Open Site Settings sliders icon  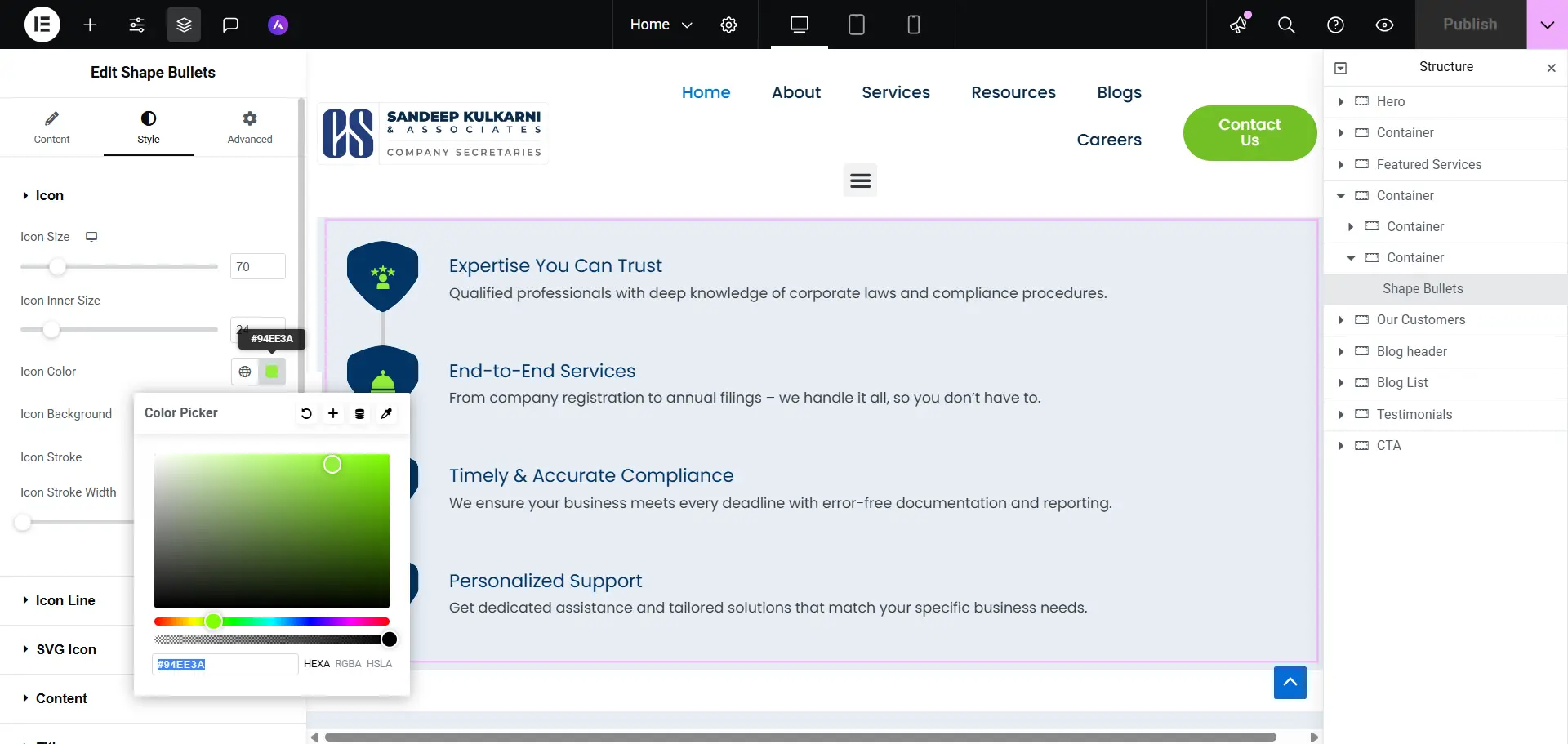(136, 25)
